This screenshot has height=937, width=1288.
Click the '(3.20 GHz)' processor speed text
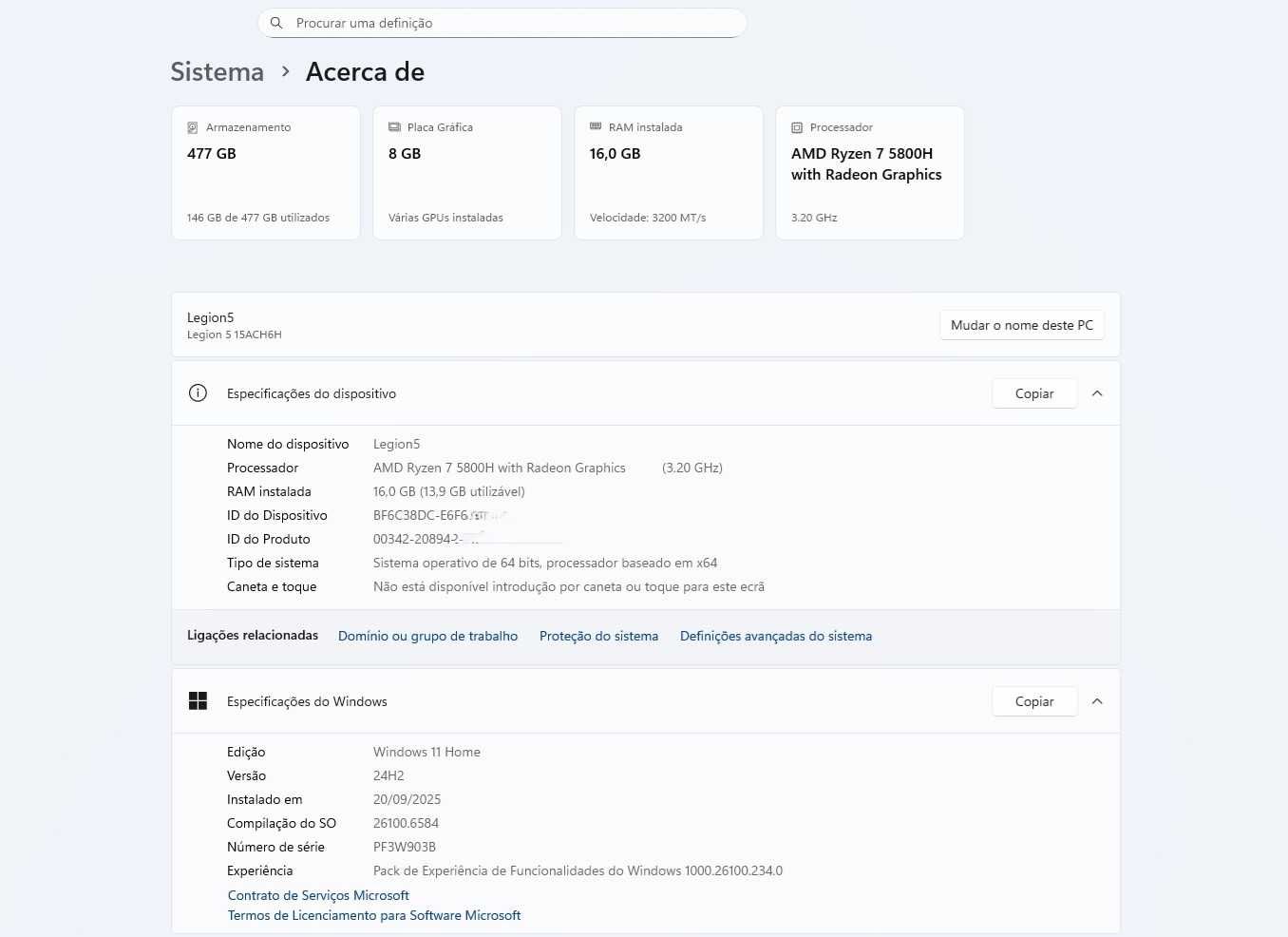point(692,468)
